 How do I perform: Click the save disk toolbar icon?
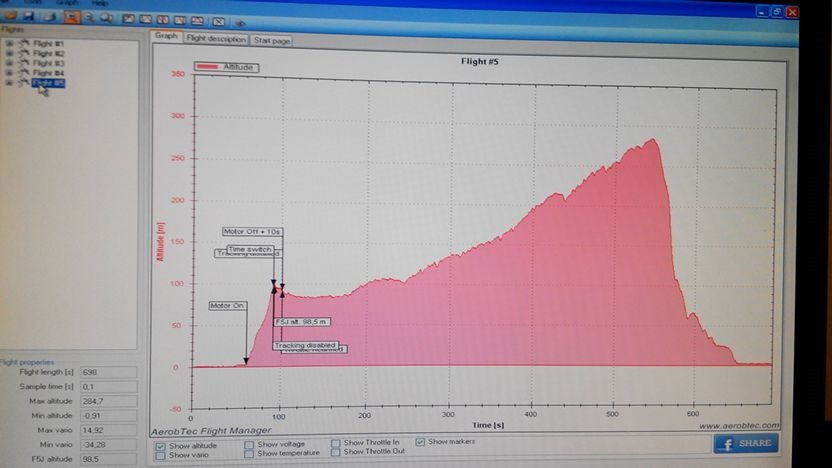tap(27, 17)
